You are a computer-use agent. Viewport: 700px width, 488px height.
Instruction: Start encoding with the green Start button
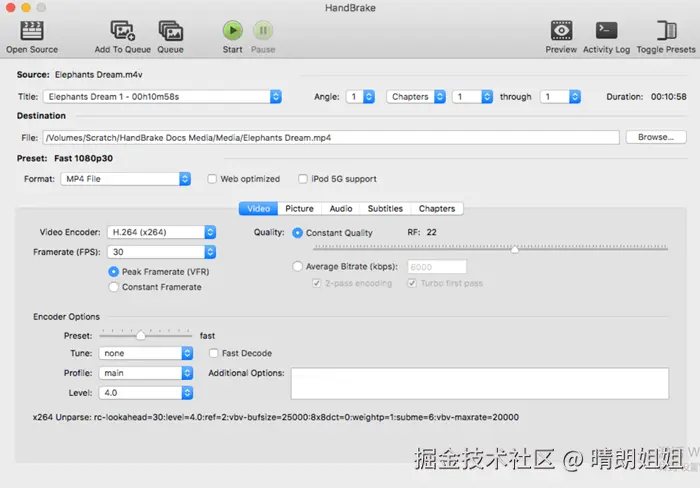pyautogui.click(x=233, y=30)
